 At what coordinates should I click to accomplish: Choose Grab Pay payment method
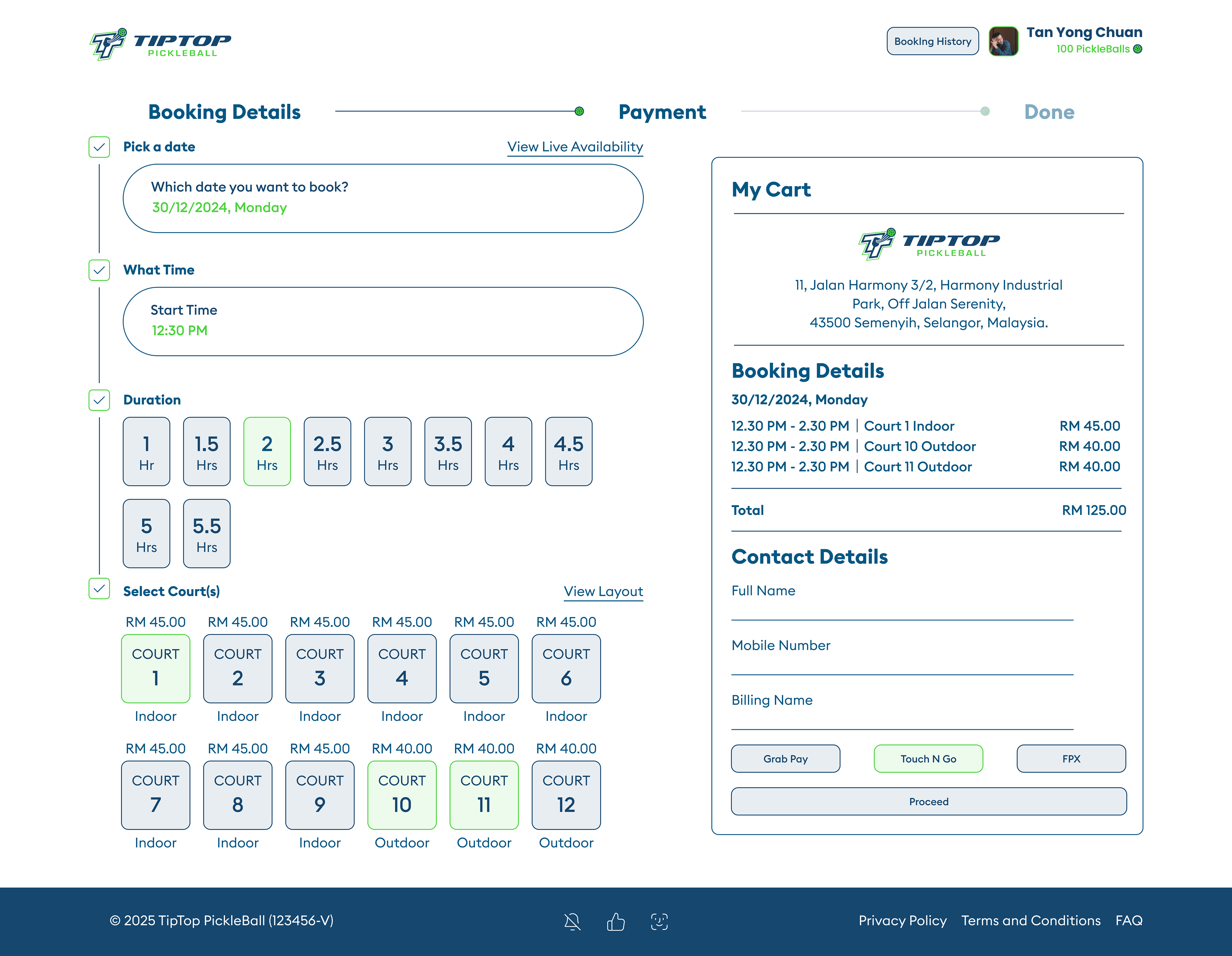pos(786,758)
